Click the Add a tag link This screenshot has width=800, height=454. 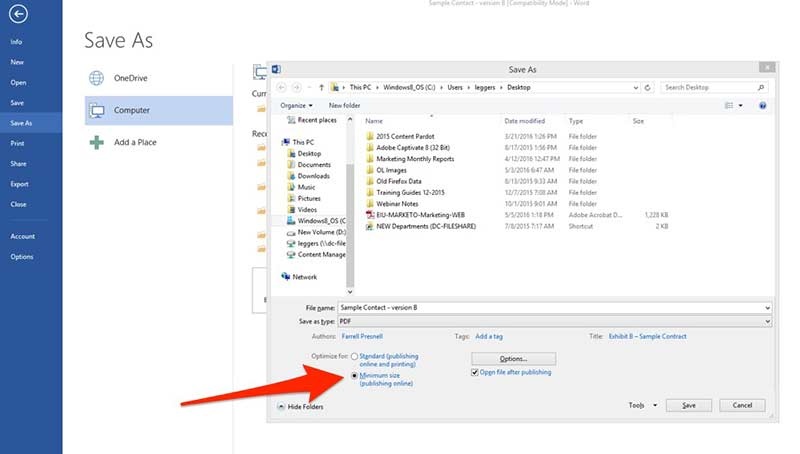tap(489, 336)
